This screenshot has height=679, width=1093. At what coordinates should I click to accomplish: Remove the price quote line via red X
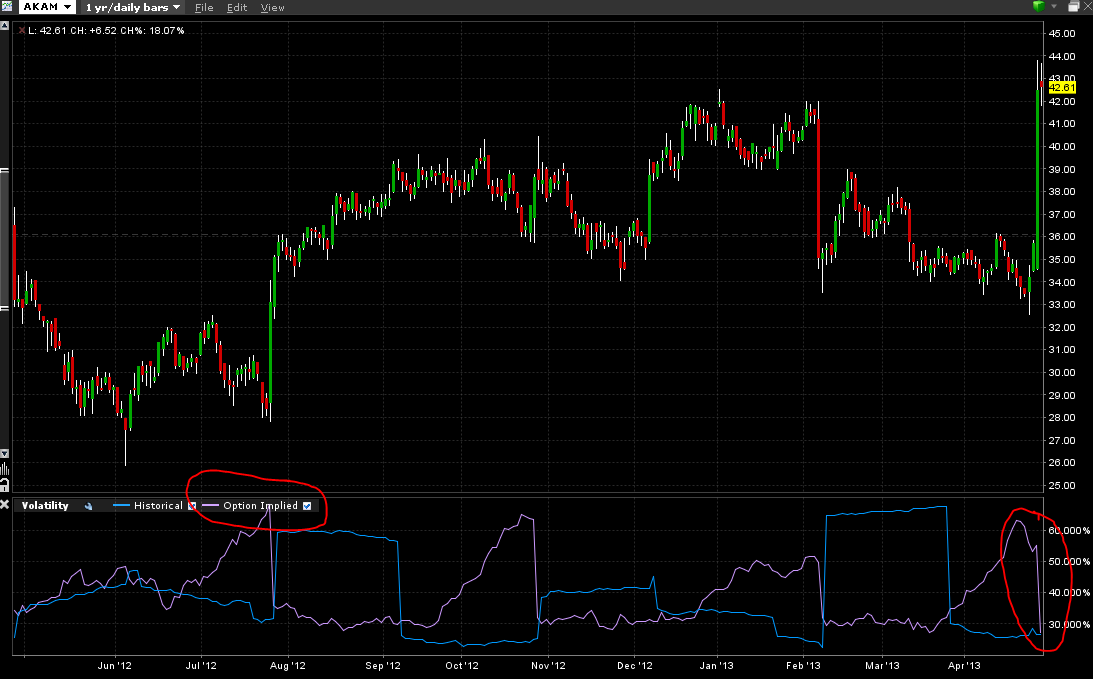(x=22, y=31)
